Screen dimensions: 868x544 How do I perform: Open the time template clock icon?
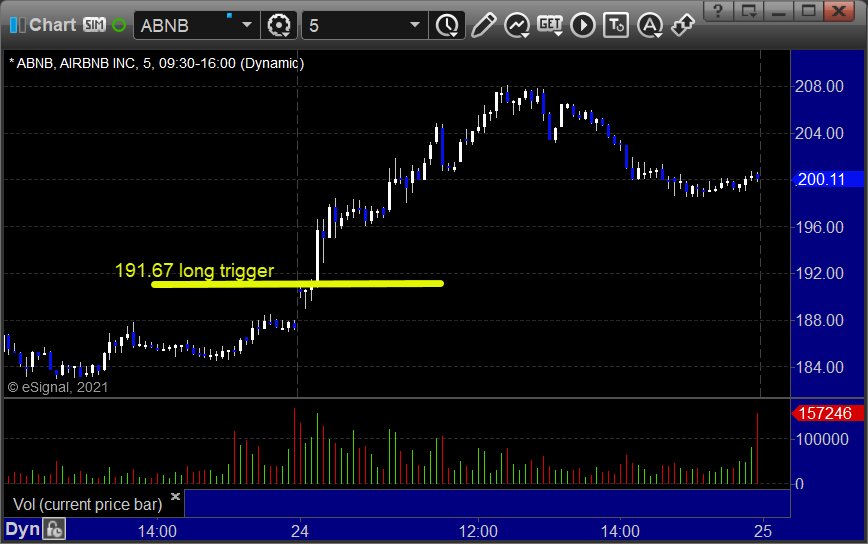[447, 25]
